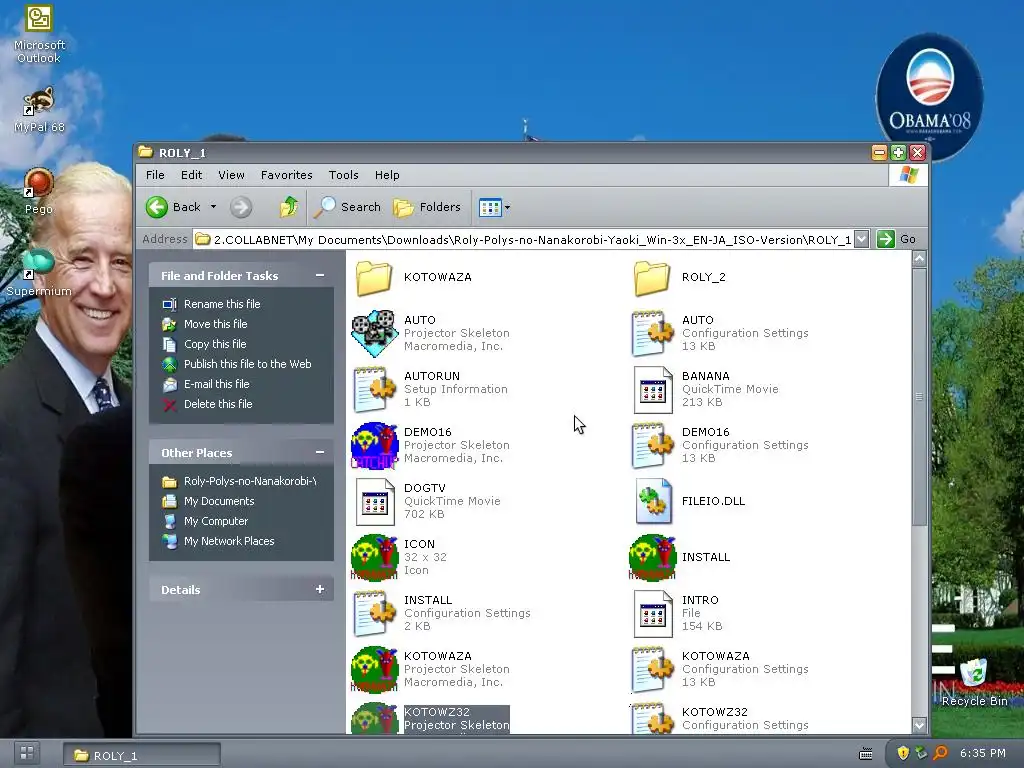This screenshot has width=1024, height=768.
Task: Click the Go button
Action: coord(897,239)
